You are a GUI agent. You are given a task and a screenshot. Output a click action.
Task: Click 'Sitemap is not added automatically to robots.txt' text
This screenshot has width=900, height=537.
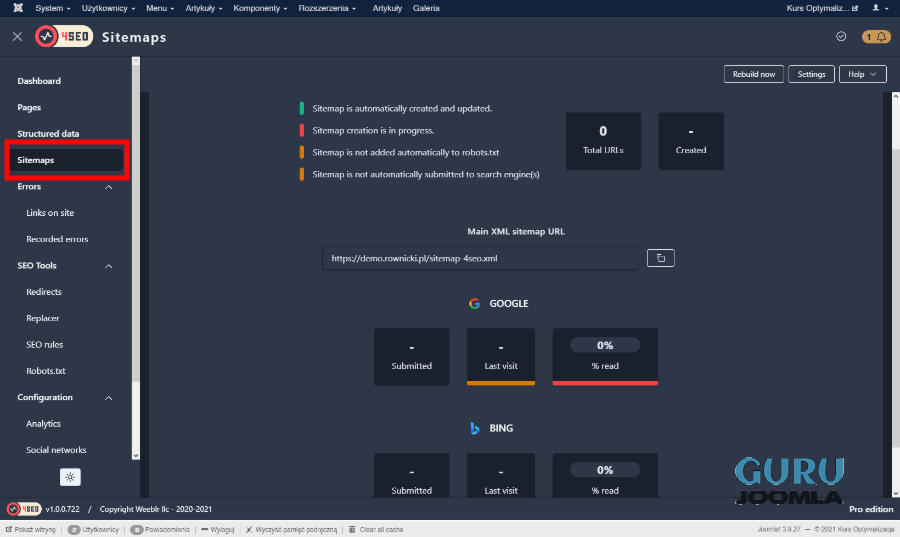point(406,153)
